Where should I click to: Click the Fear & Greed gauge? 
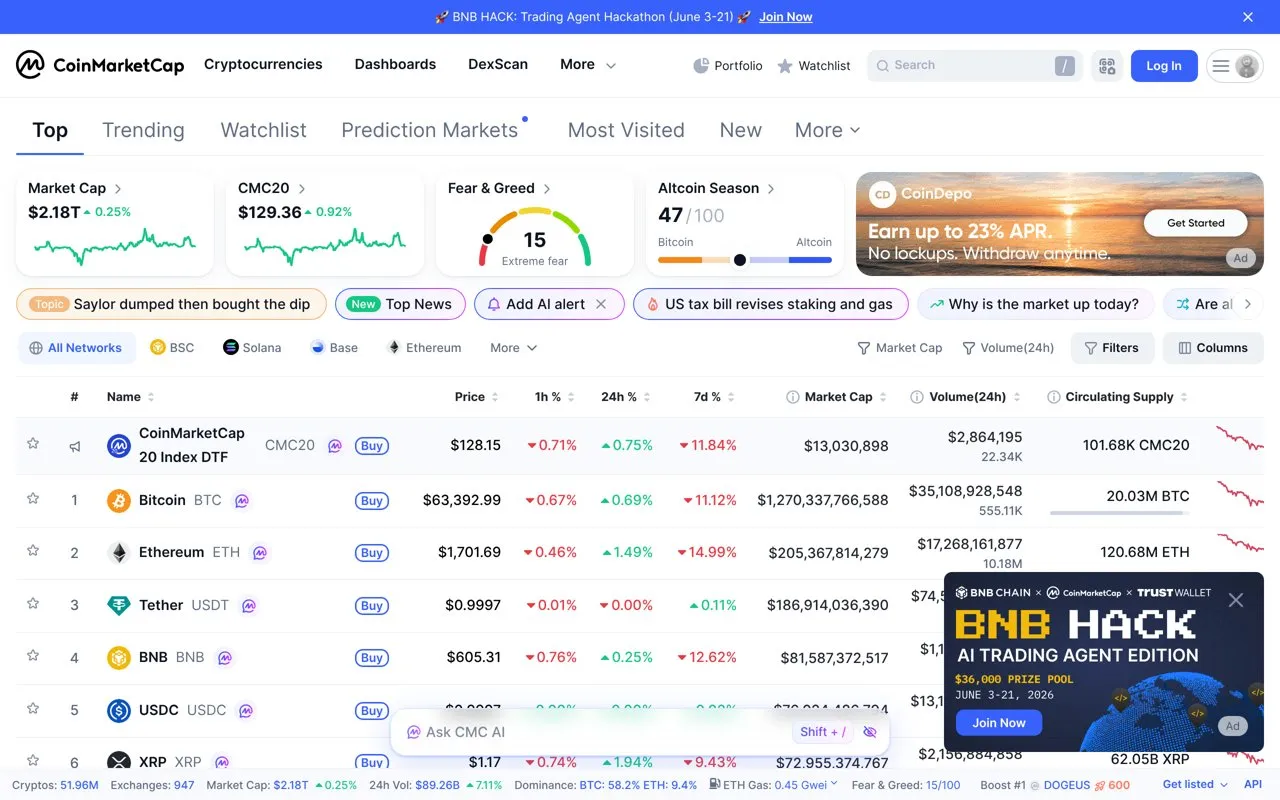[x=535, y=237]
